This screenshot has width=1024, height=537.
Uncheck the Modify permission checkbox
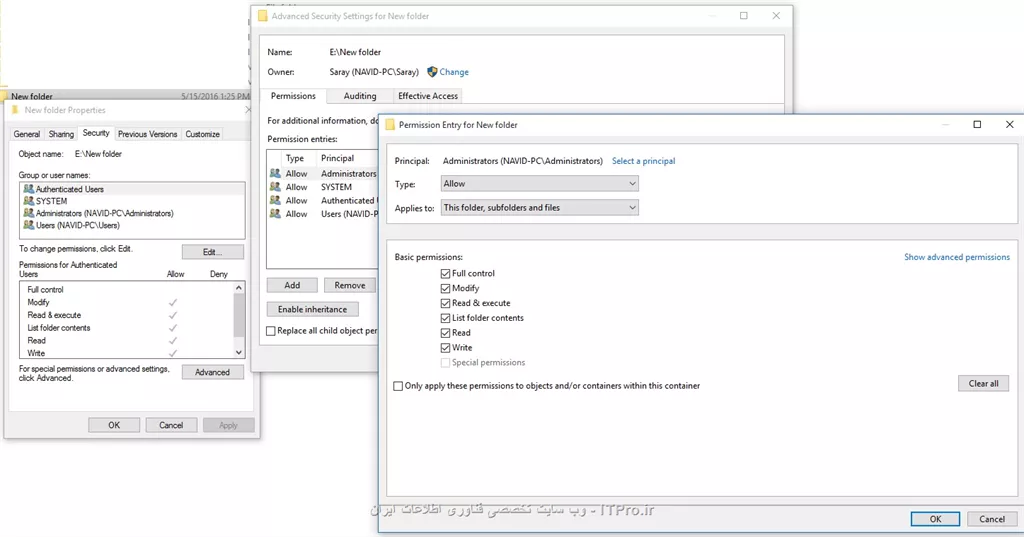(x=445, y=288)
